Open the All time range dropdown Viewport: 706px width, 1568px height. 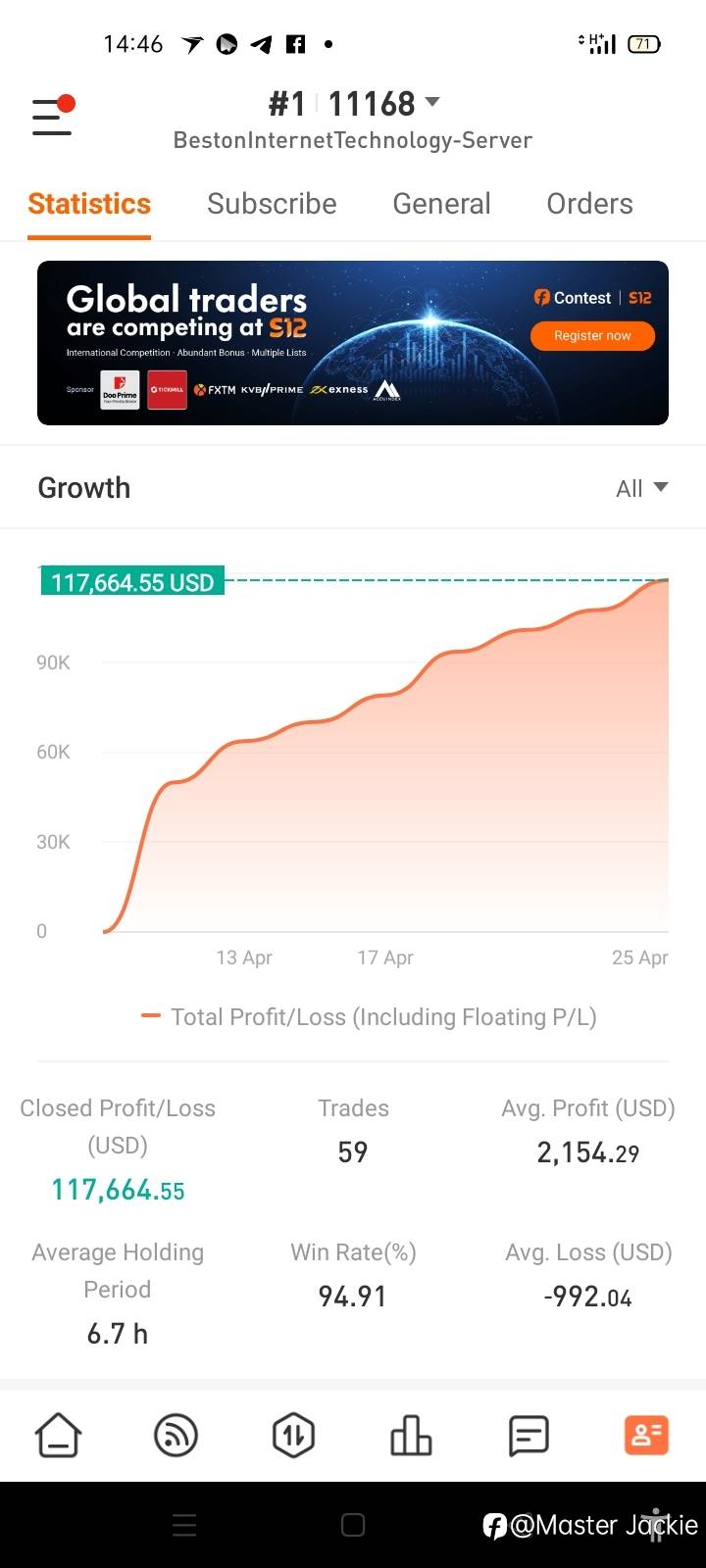[642, 488]
